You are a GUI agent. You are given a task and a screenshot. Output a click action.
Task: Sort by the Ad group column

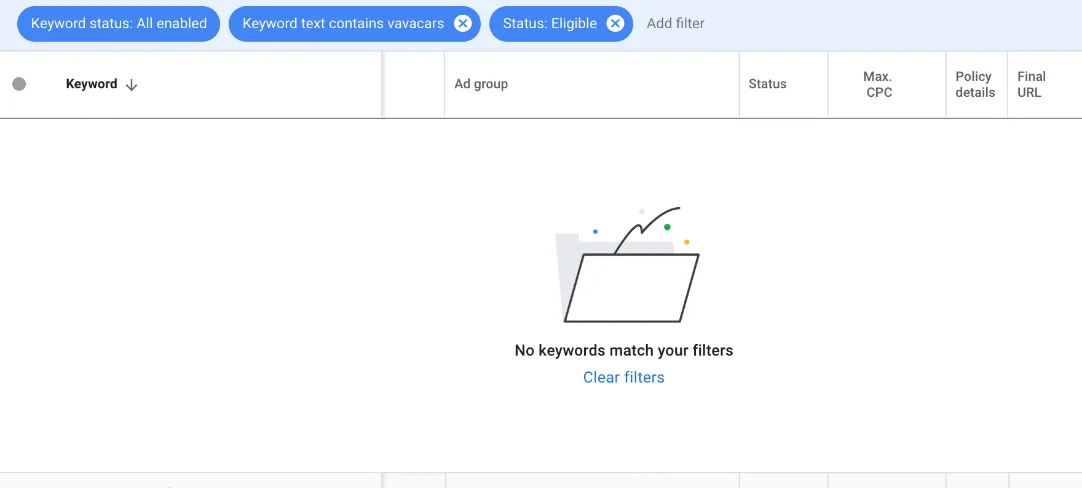pos(481,84)
